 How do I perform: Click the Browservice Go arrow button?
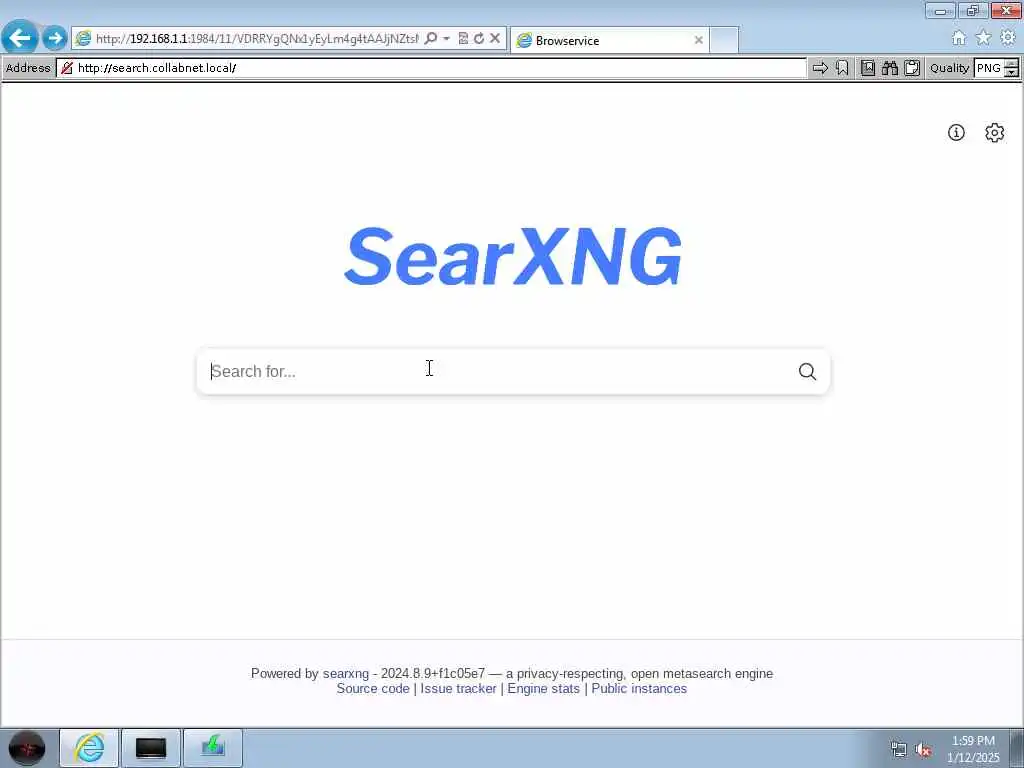pos(820,68)
